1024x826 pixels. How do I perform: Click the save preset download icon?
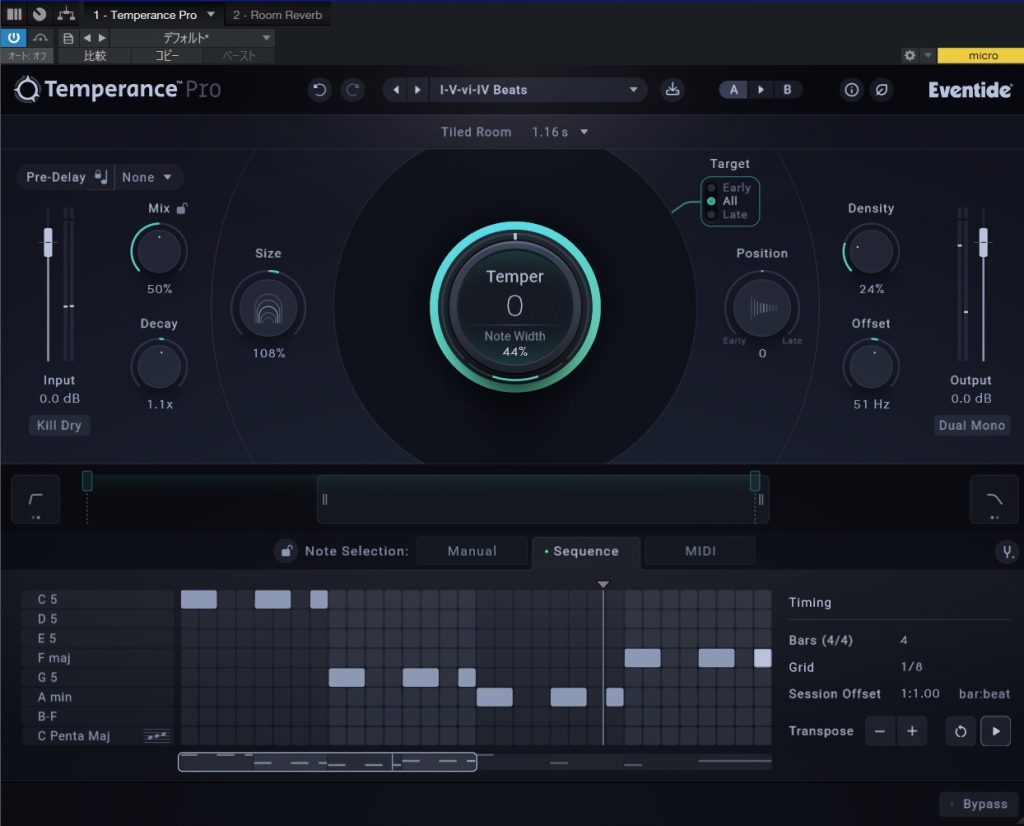[x=673, y=90]
